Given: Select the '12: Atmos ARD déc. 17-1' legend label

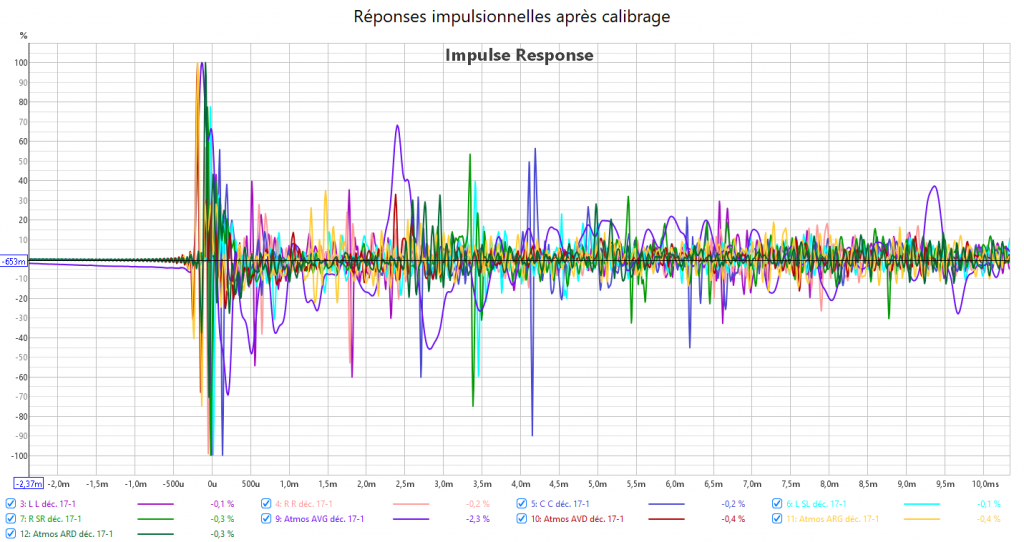Looking at the screenshot, I should click(66, 534).
